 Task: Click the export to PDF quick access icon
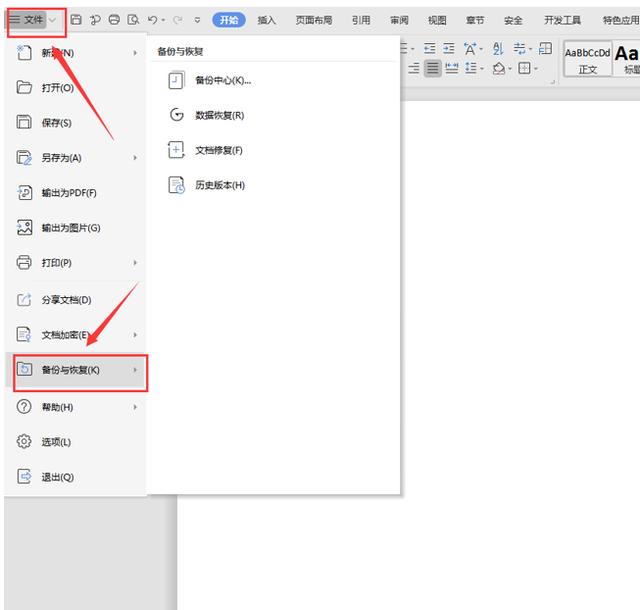(x=95, y=20)
